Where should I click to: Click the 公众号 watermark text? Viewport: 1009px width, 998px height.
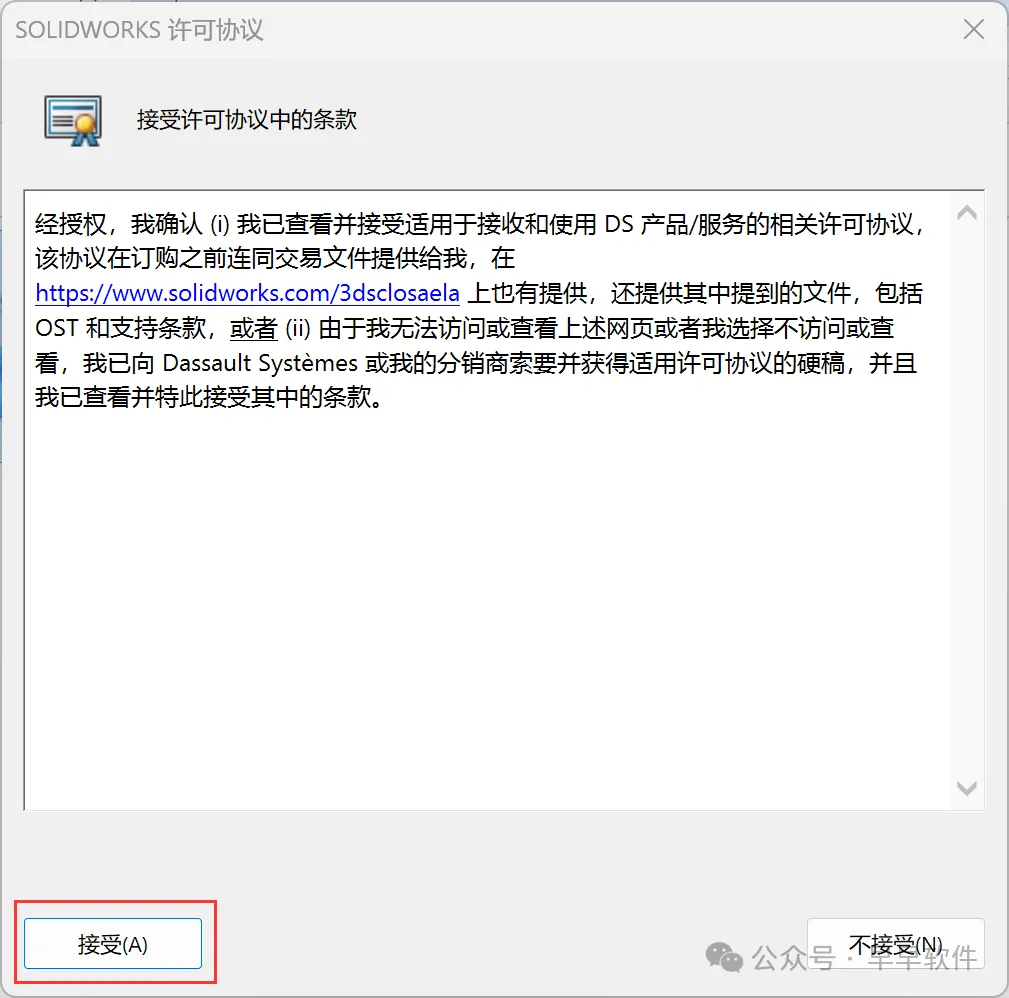793,958
